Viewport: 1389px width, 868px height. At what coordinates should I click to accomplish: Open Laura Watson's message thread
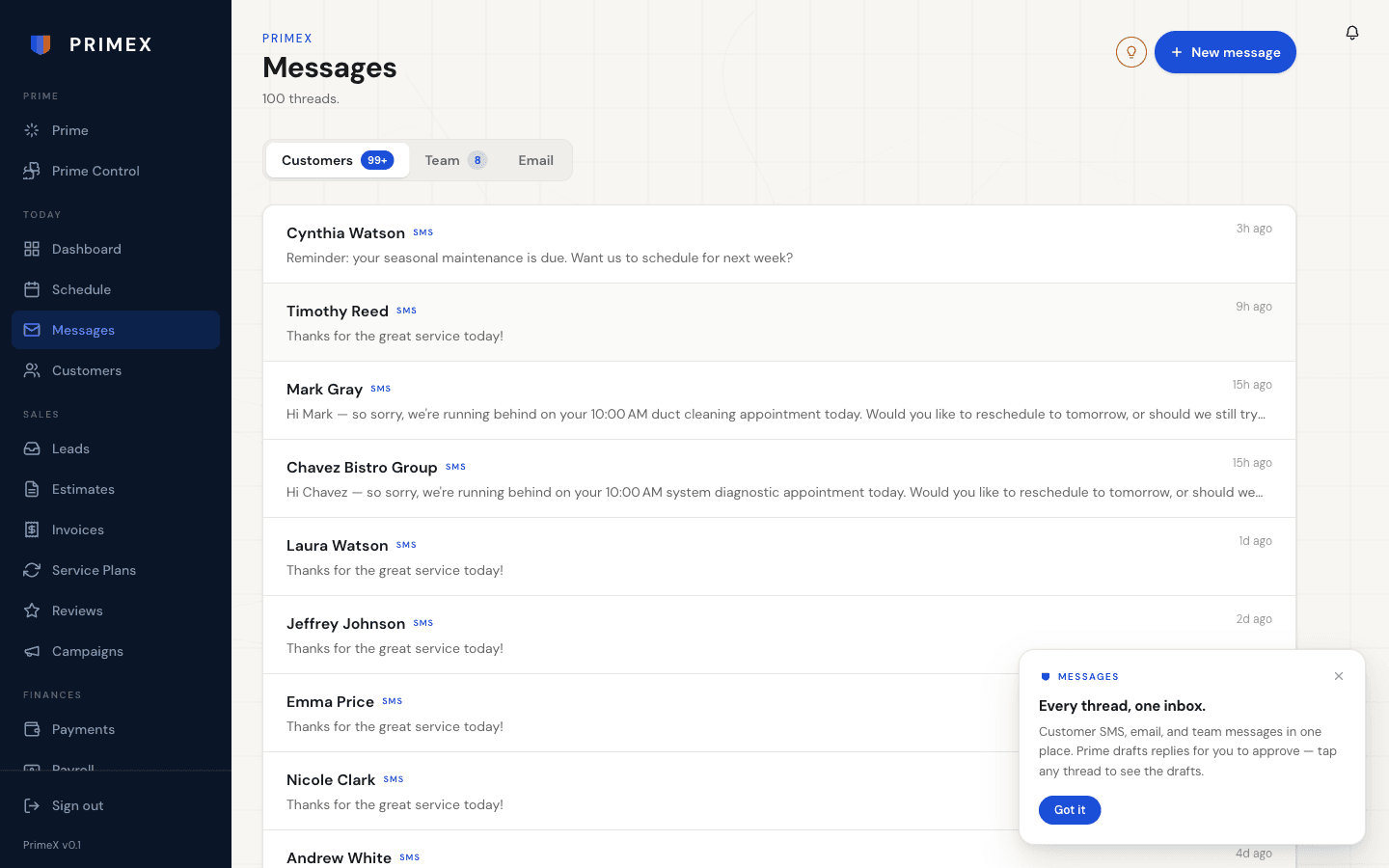pos(779,556)
